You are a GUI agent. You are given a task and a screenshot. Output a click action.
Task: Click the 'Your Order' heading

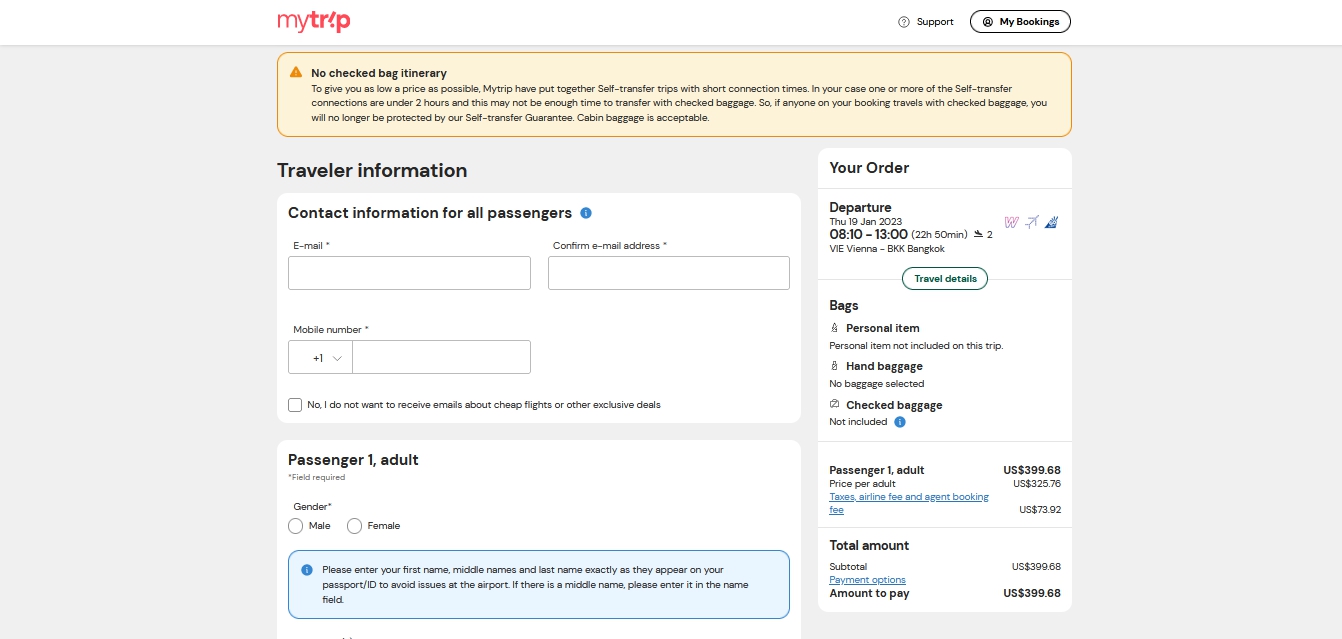point(869,168)
